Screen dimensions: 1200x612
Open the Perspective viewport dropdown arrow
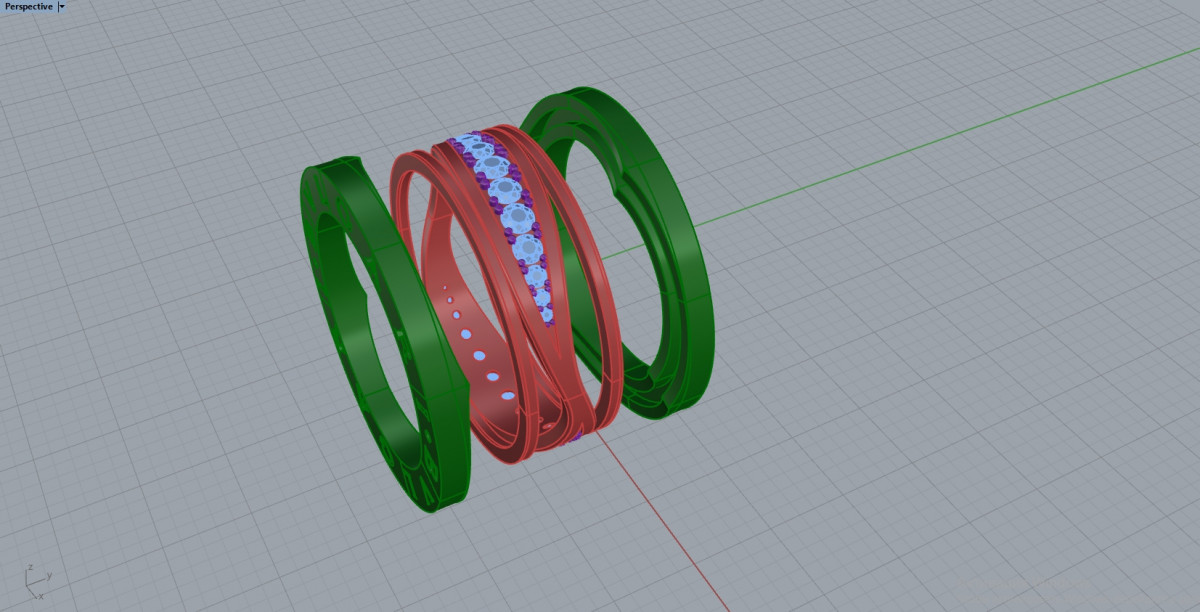click(62, 6)
